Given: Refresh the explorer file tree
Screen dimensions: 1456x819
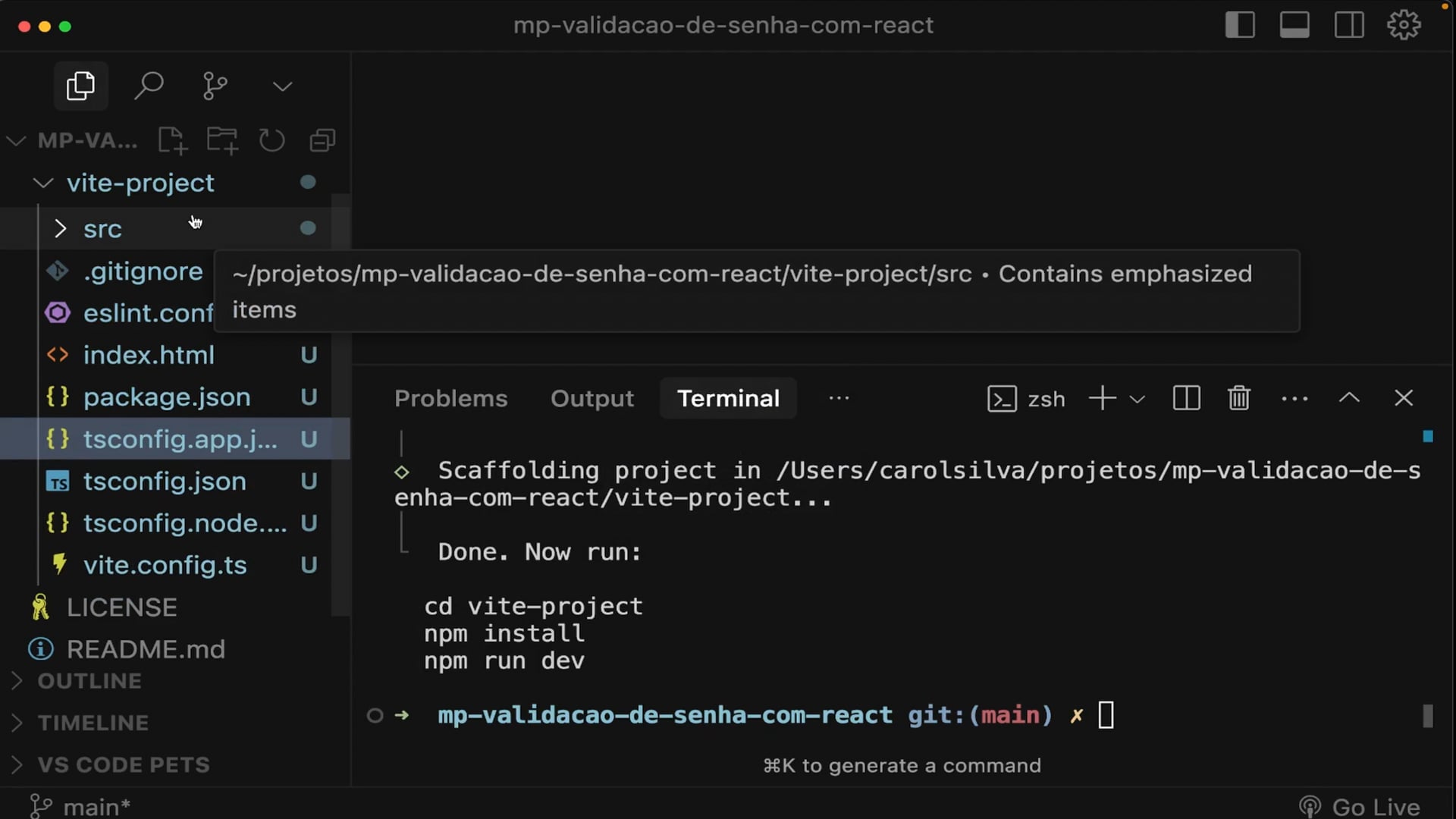Looking at the screenshot, I should [271, 141].
